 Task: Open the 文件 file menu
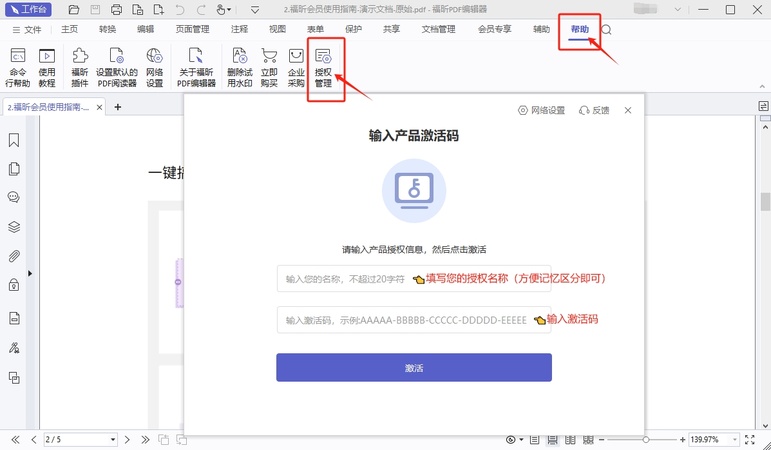27,30
